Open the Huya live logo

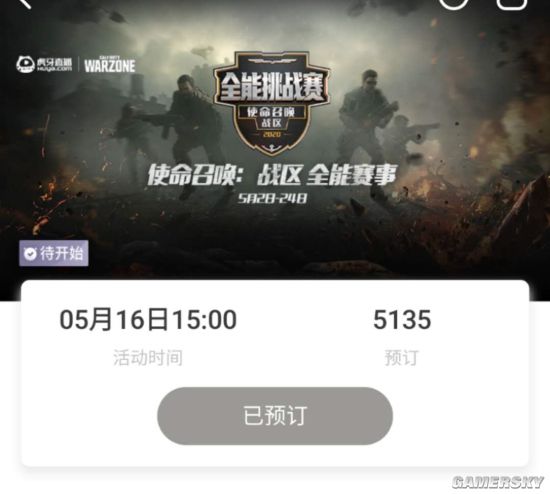coord(44,65)
